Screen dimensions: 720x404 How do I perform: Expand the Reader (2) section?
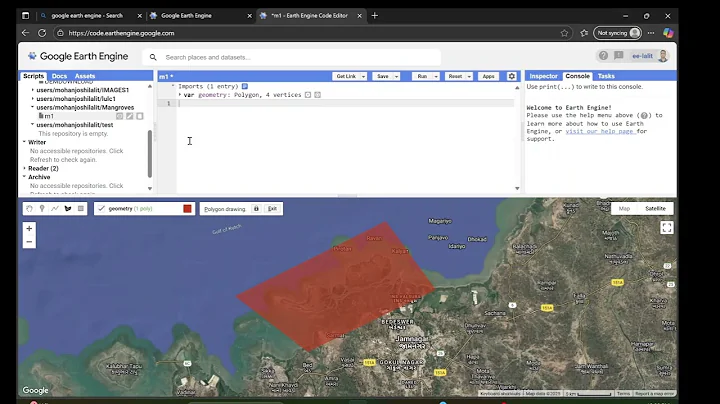pos(24,168)
